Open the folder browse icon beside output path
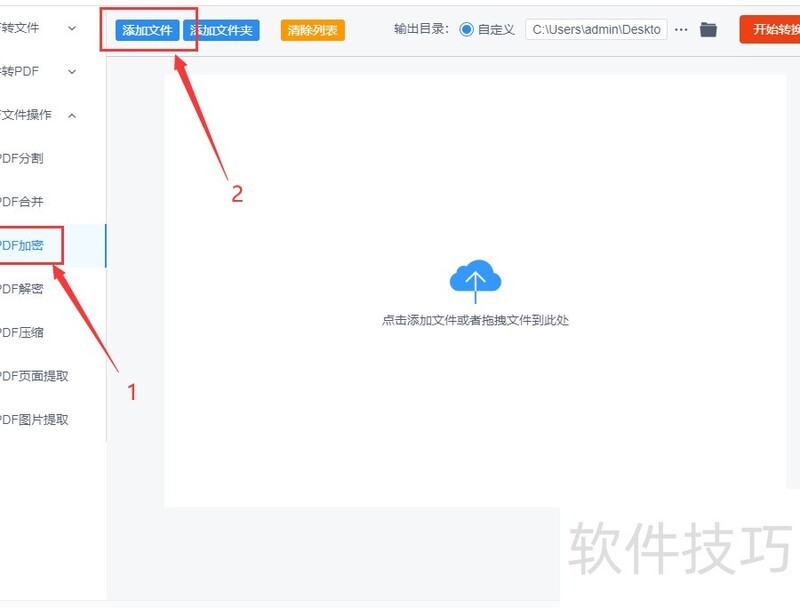800x608 pixels. pos(709,29)
